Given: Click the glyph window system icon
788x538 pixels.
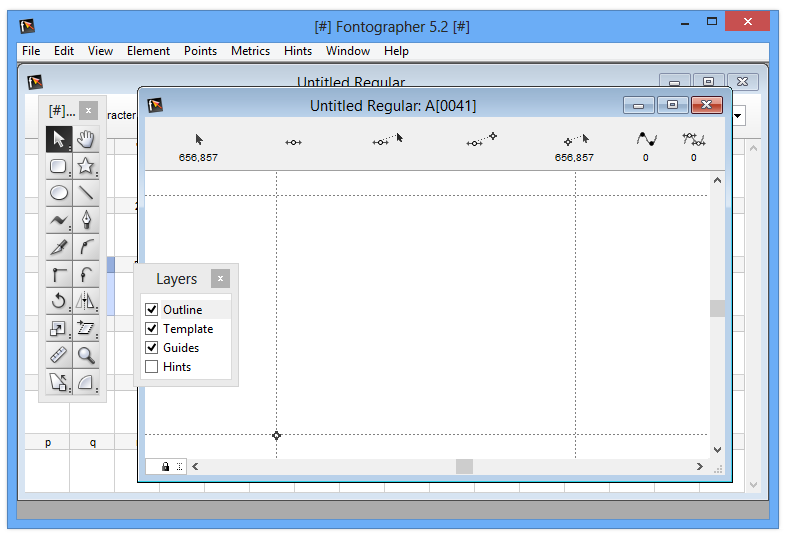Looking at the screenshot, I should (155, 105).
